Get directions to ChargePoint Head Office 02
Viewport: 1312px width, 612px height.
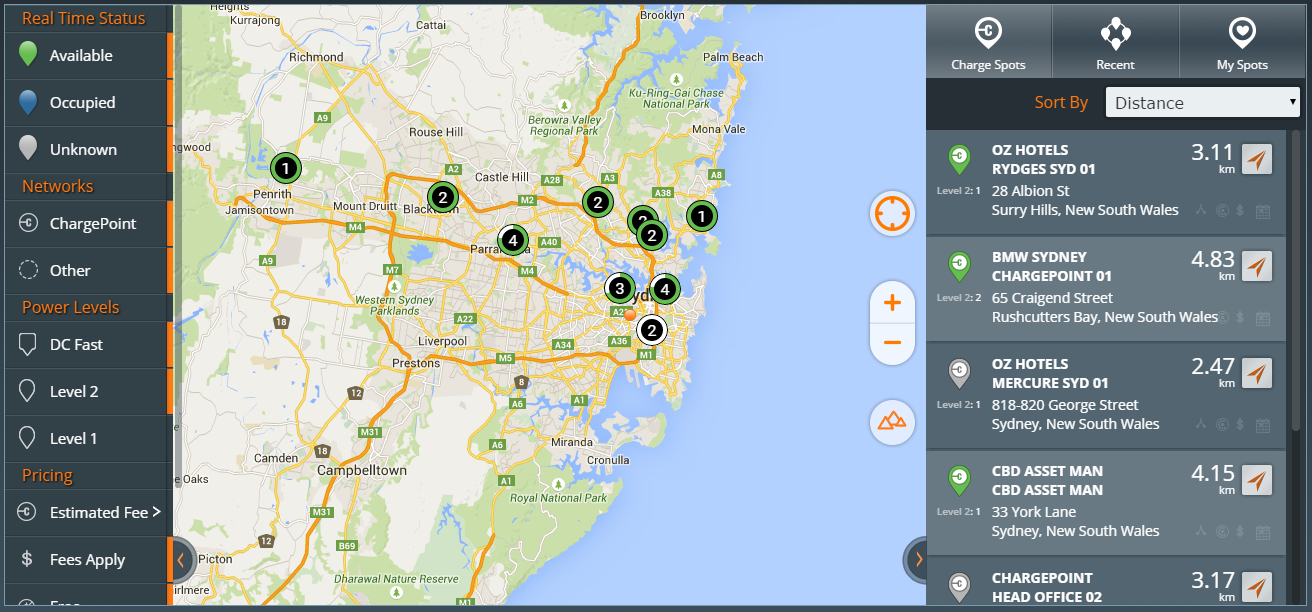pyautogui.click(x=1257, y=587)
